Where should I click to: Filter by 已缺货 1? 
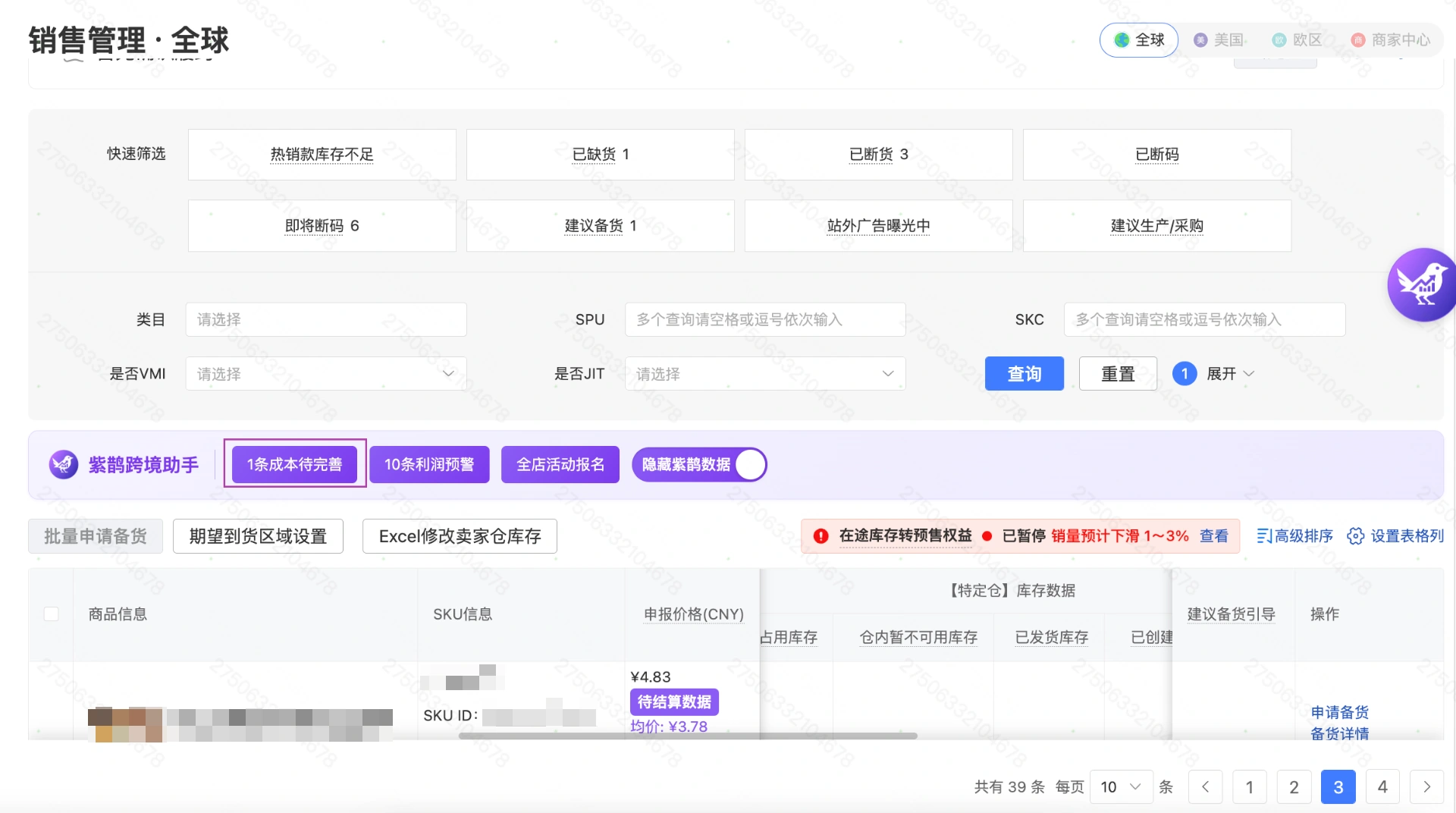[601, 155]
